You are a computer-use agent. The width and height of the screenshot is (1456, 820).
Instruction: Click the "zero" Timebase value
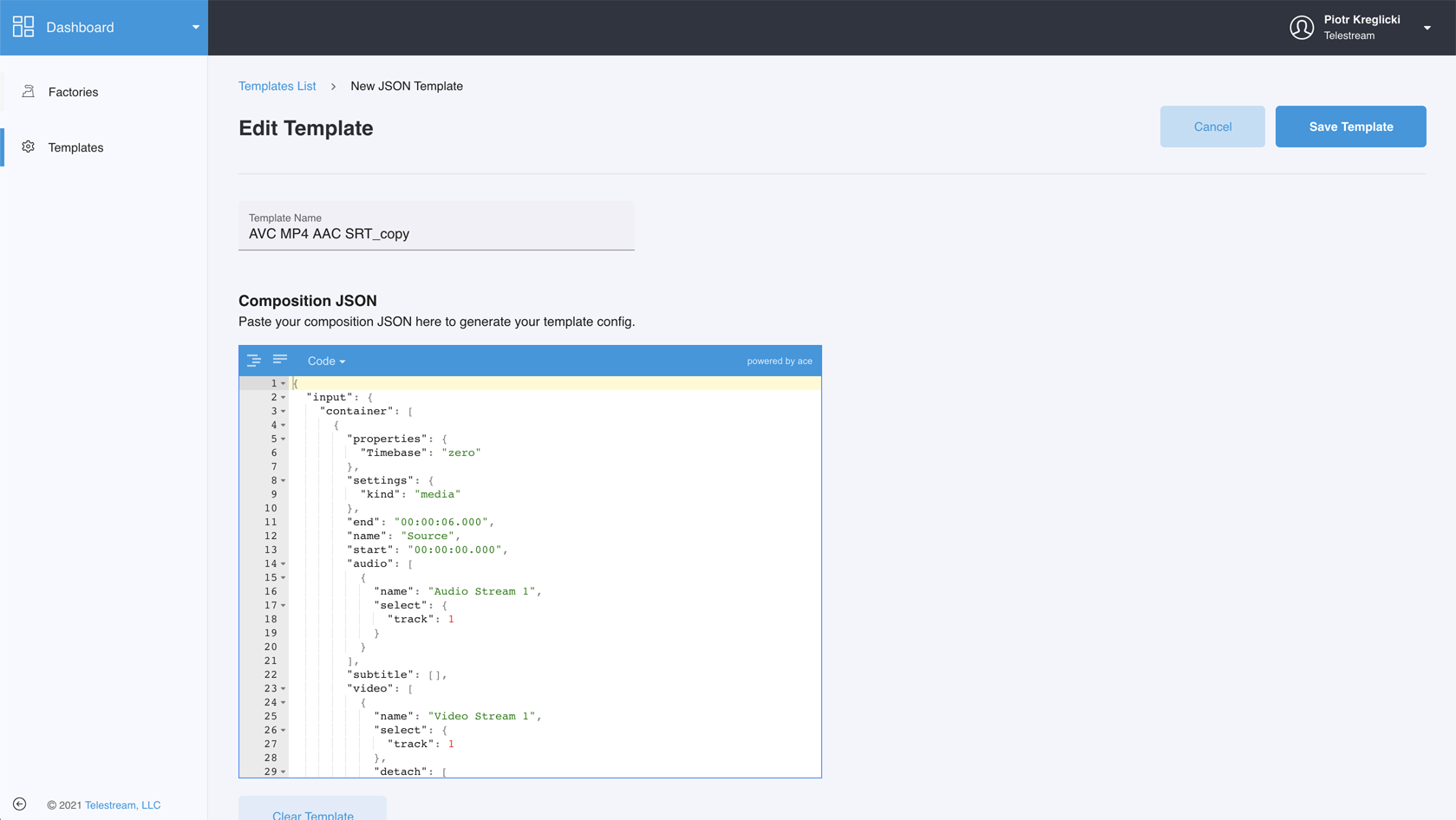[461, 452]
